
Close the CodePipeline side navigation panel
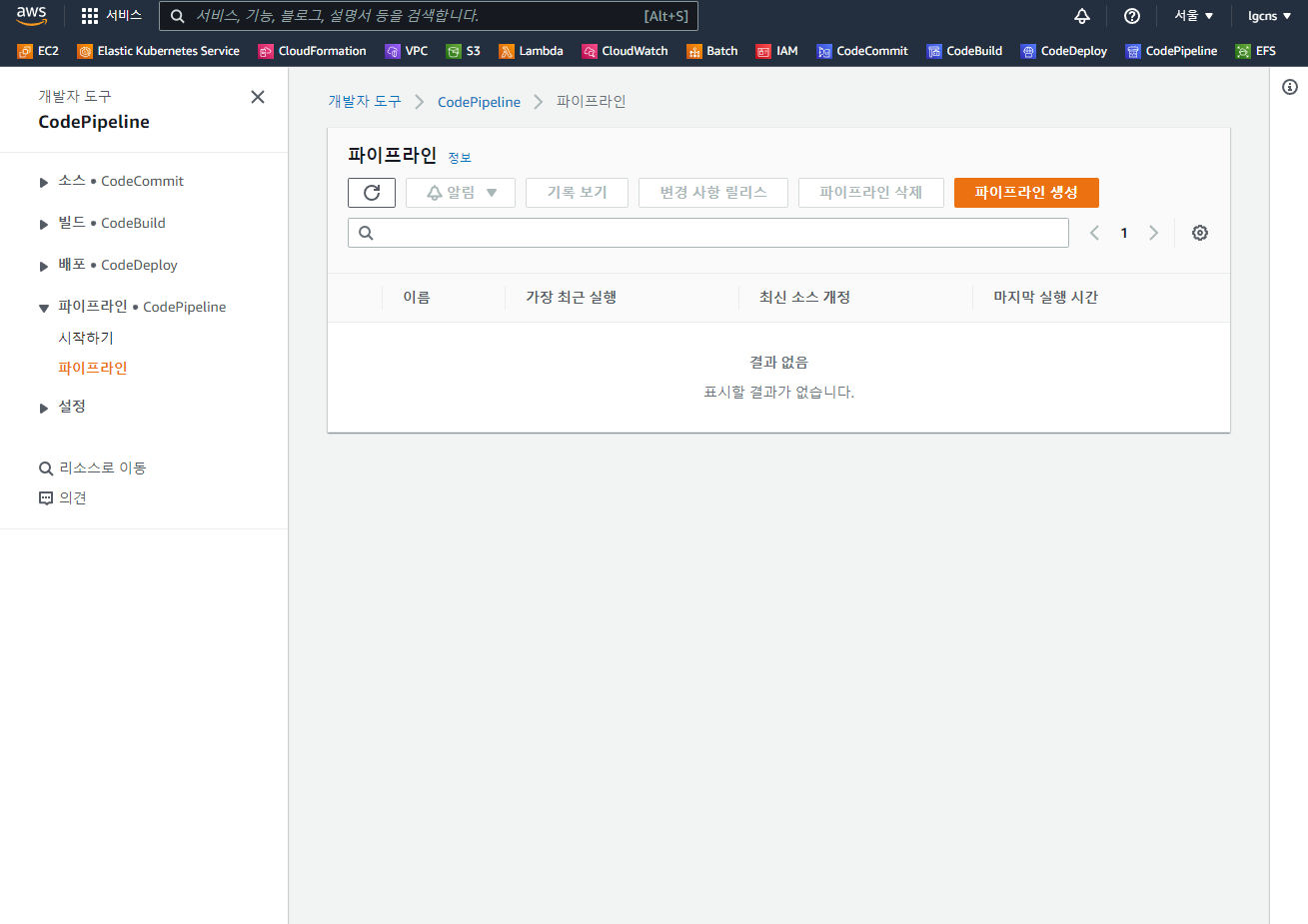coord(258,97)
